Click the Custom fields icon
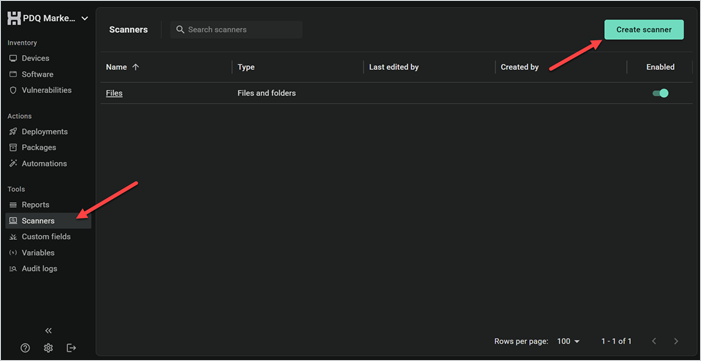The width and height of the screenshot is (701, 361). pos(13,237)
